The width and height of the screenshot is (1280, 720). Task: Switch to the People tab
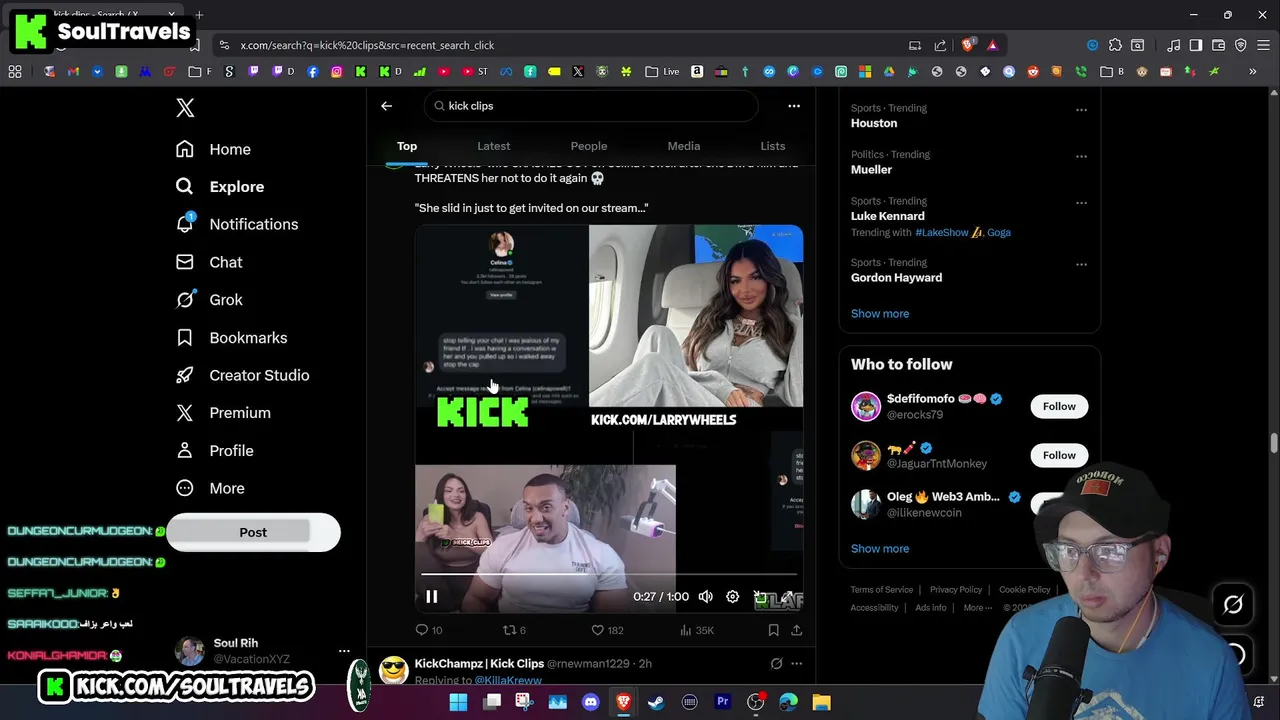pyautogui.click(x=589, y=146)
